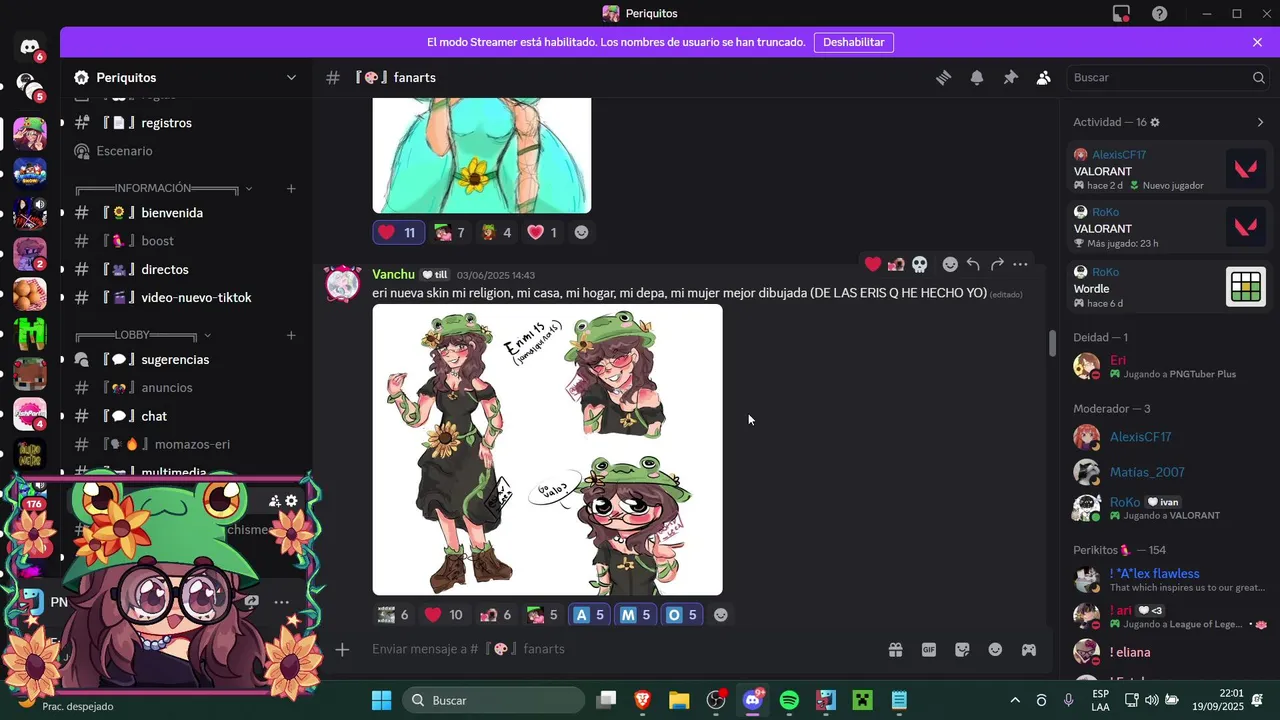Open Spotify from the taskbar
Image resolution: width=1280 pixels, height=720 pixels.
[789, 700]
